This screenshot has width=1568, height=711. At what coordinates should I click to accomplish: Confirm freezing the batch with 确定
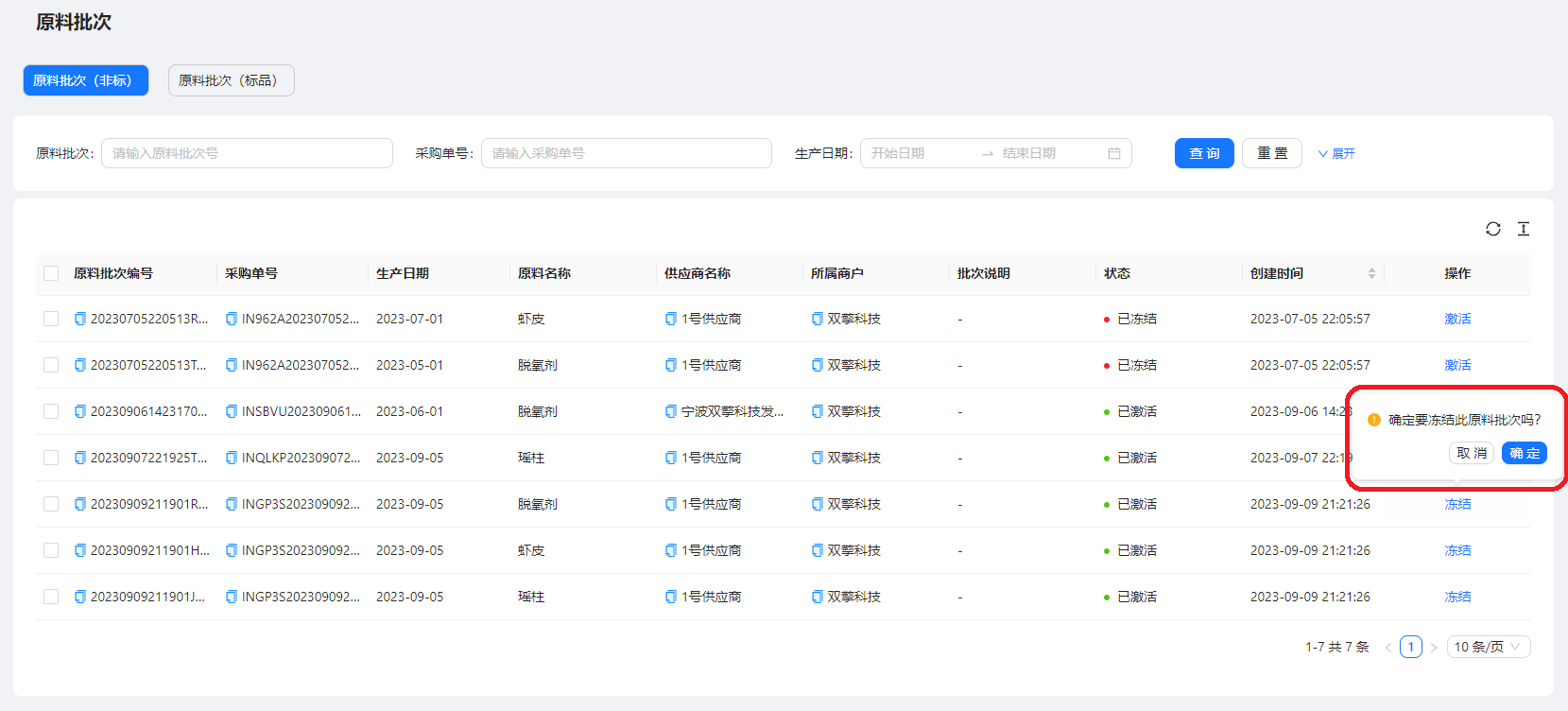coord(1525,453)
